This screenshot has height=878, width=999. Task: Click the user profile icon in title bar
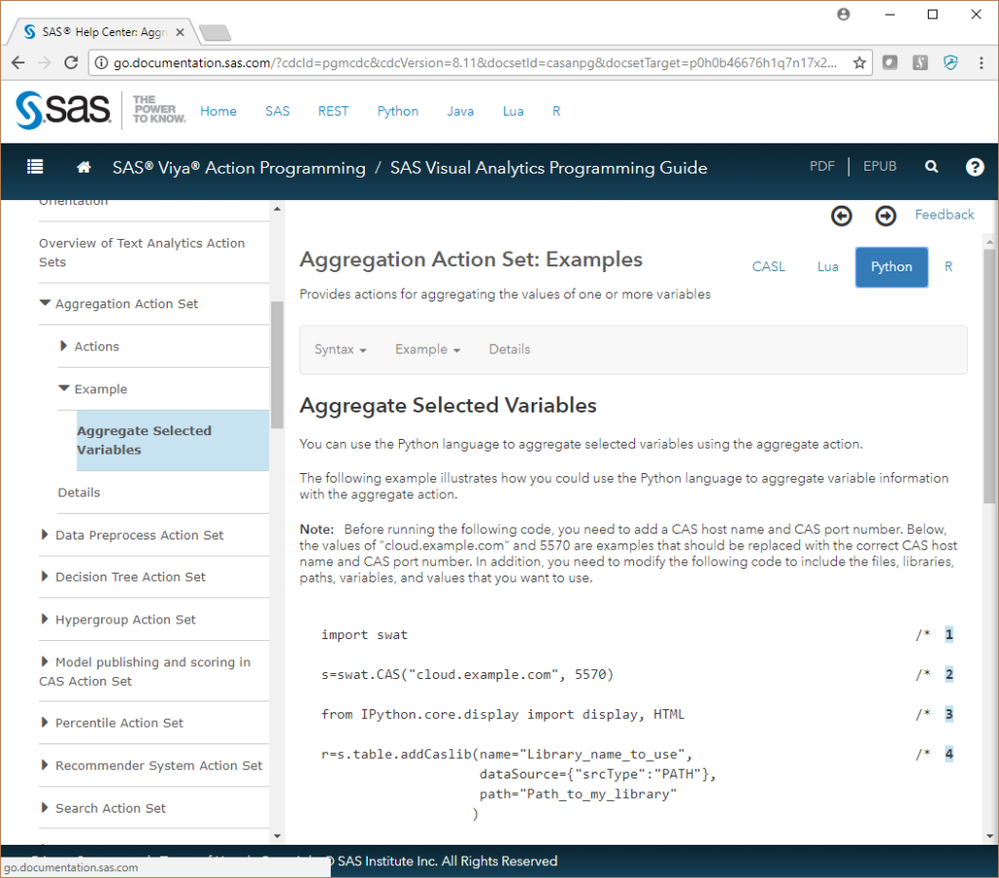844,14
